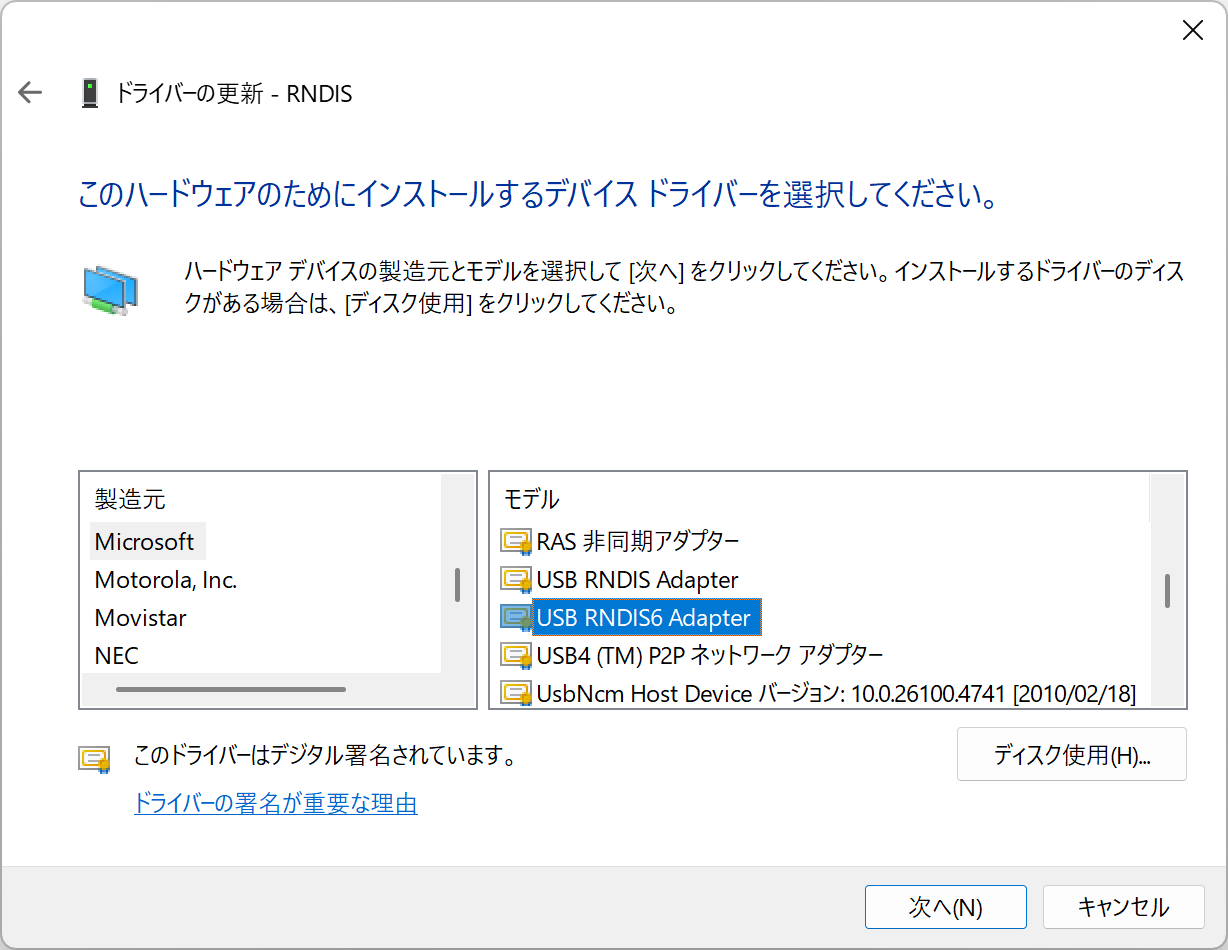Click manufacturer list vertical scrollbar thumb
This screenshot has height=950, width=1228.
[x=457, y=585]
